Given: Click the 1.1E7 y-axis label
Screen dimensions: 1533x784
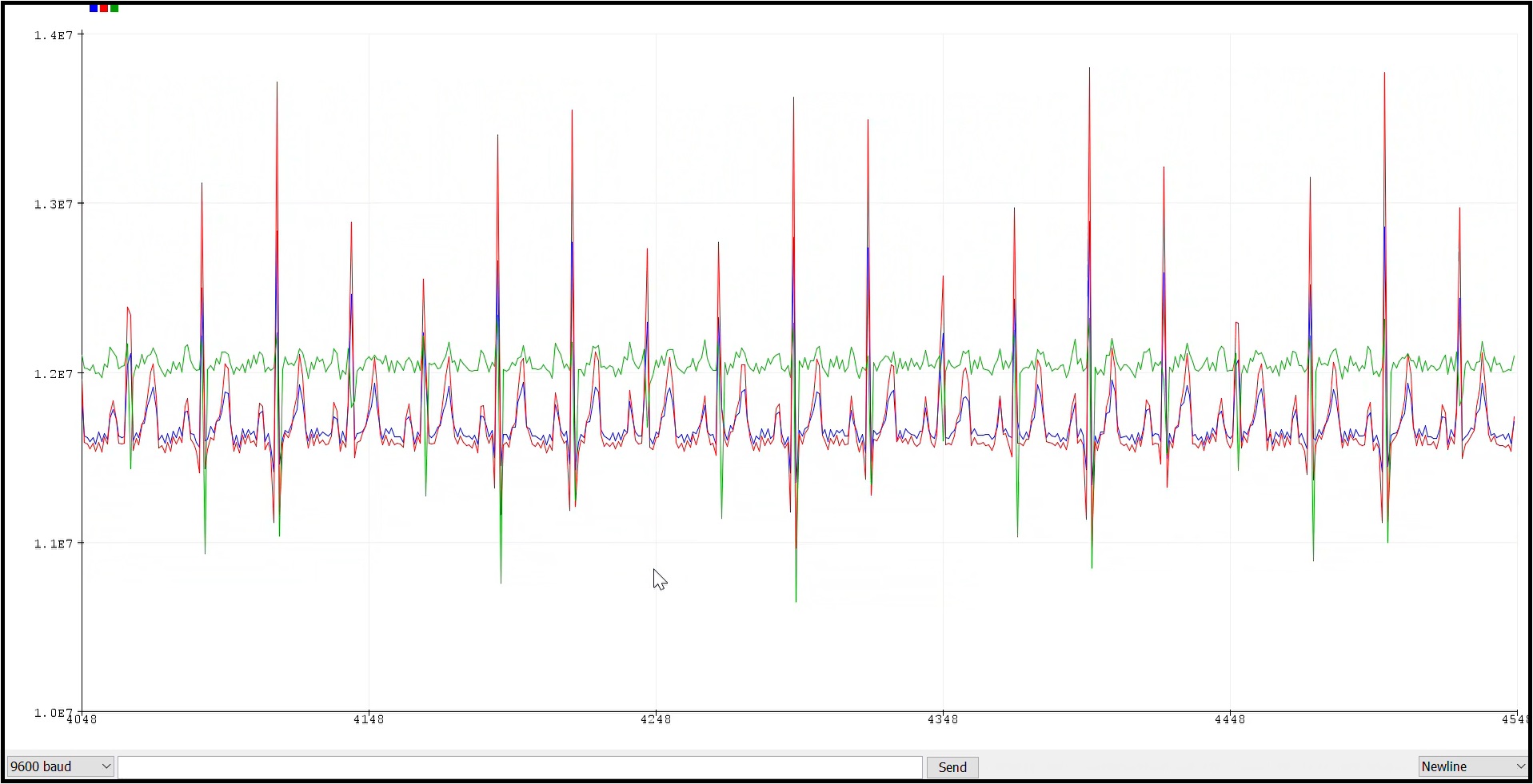Looking at the screenshot, I should pos(54,543).
